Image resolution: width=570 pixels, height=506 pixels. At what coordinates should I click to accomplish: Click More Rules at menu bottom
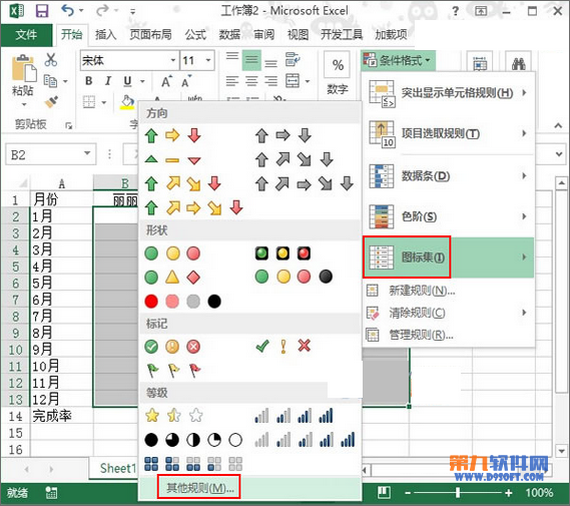199,487
